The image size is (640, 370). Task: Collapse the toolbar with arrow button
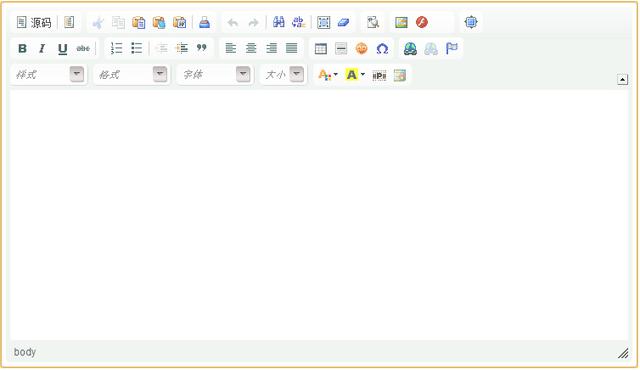(x=622, y=80)
